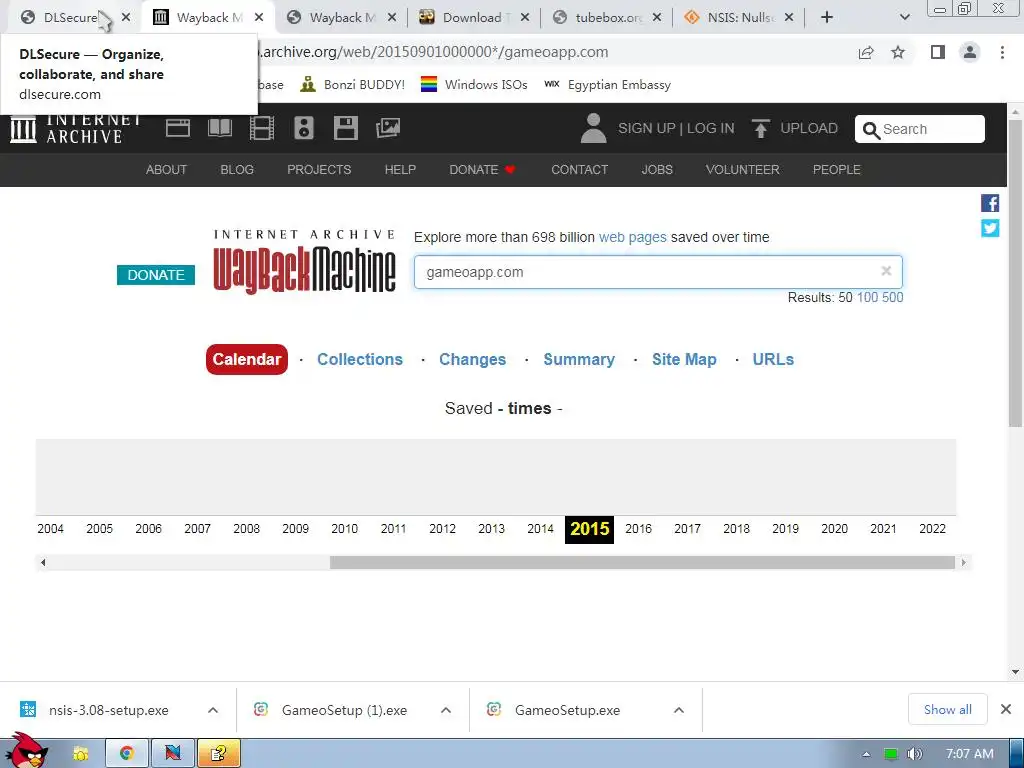The image size is (1024, 768).
Task: Open the PEOPLE menu item
Action: (837, 170)
